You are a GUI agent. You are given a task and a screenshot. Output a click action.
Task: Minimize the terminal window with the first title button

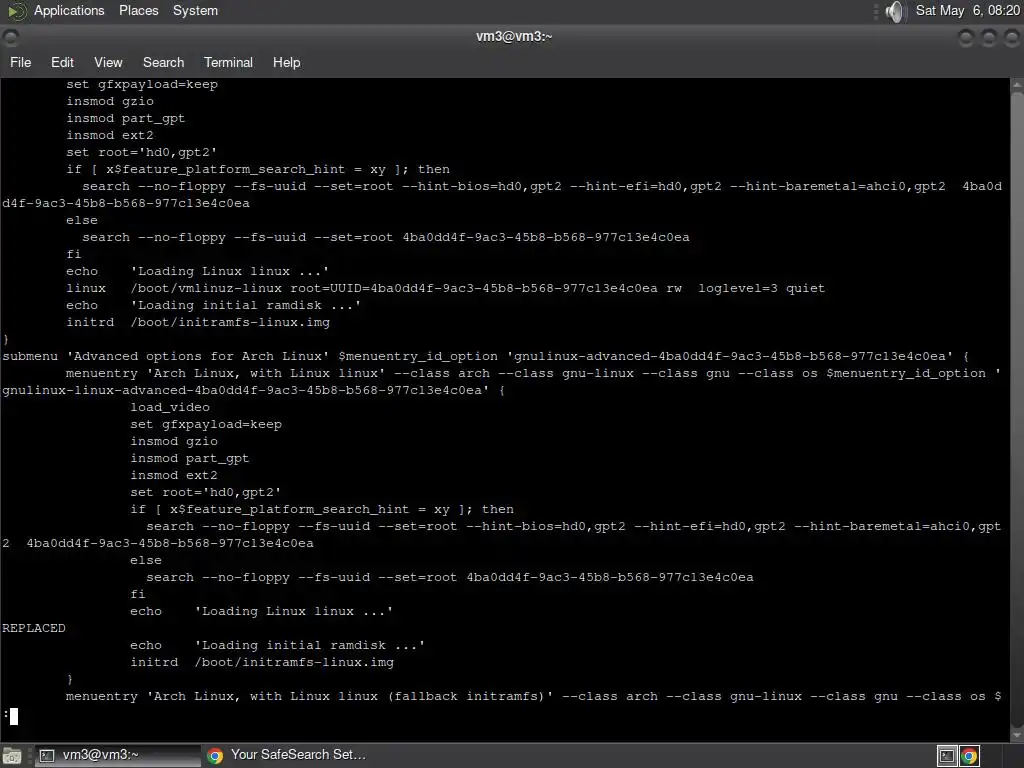pos(966,38)
